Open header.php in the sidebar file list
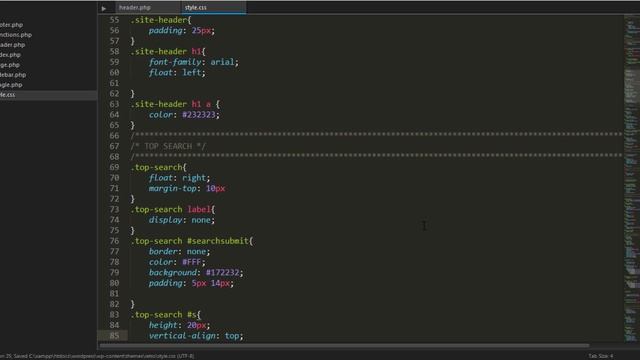 (x=13, y=44)
